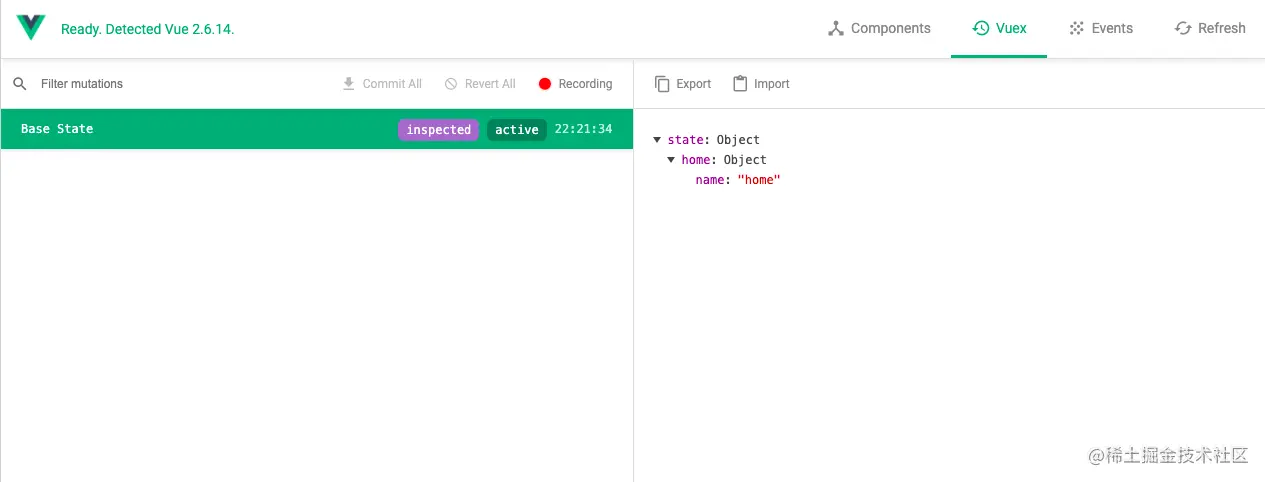Click the Refresh button
This screenshot has height=482, width=1265.
(1210, 28)
